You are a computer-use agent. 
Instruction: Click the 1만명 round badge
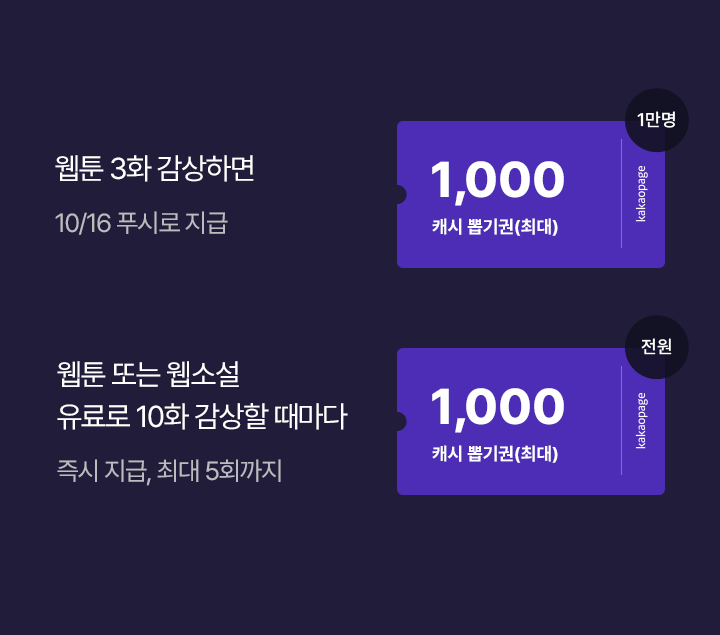pos(656,120)
